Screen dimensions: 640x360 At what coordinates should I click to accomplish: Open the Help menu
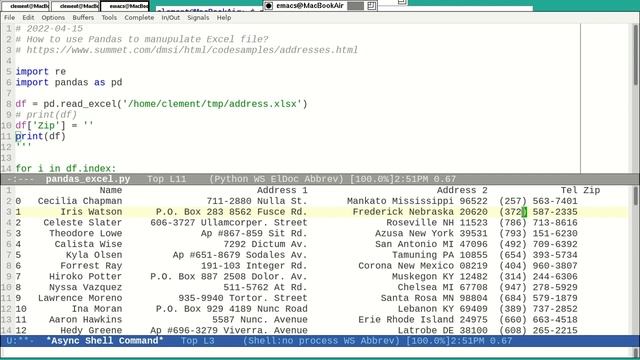pyautogui.click(x=224, y=18)
